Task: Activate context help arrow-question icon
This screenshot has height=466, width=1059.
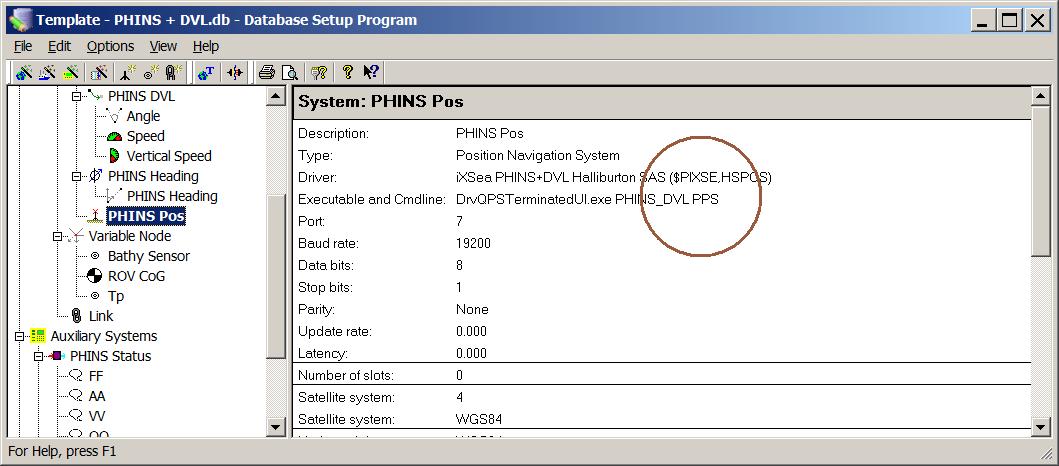Action: (x=371, y=72)
